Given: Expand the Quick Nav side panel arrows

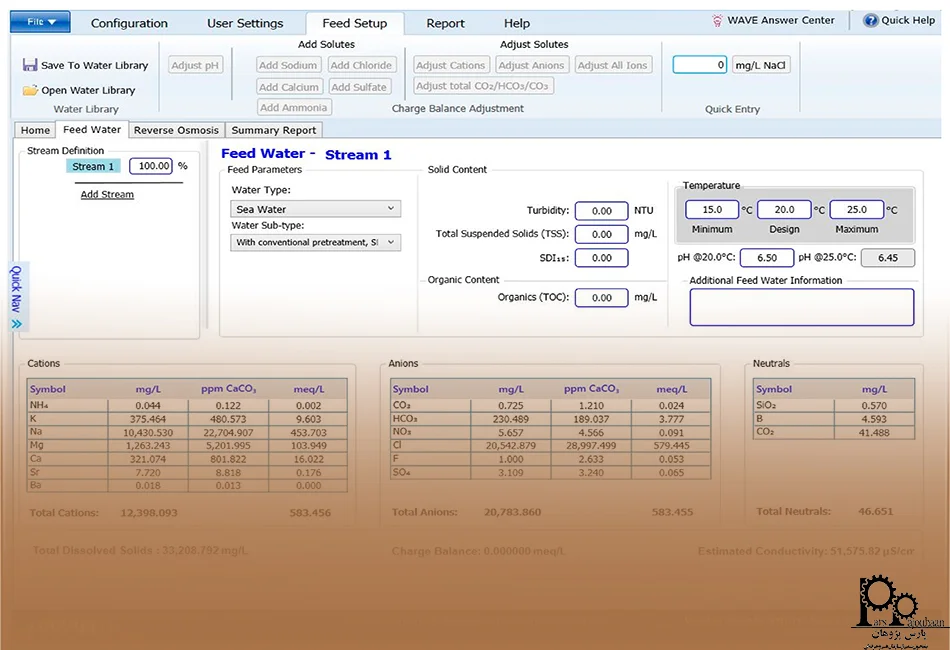Looking at the screenshot, I should (x=16, y=324).
